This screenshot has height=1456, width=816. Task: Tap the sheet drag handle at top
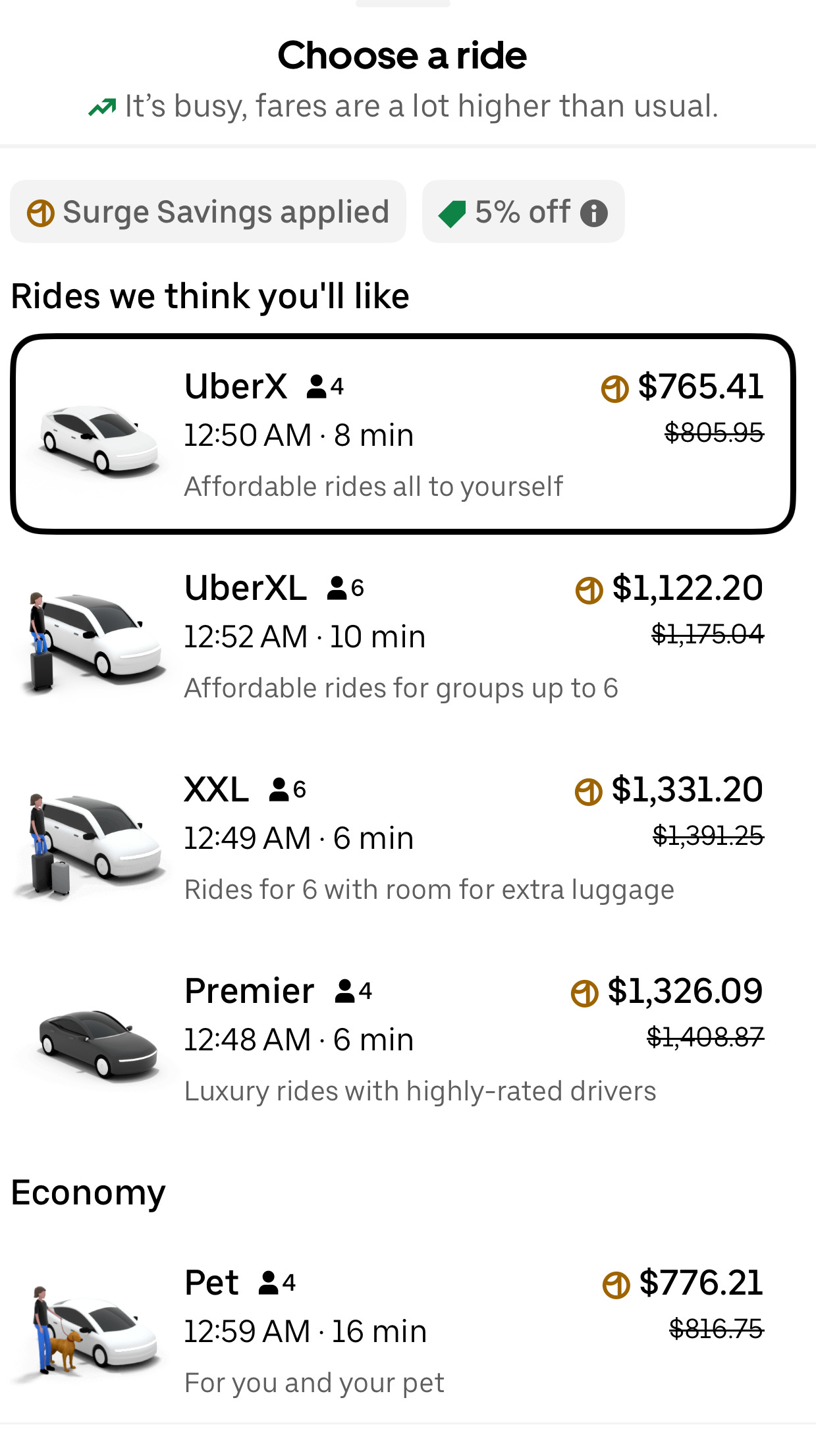click(402, 4)
